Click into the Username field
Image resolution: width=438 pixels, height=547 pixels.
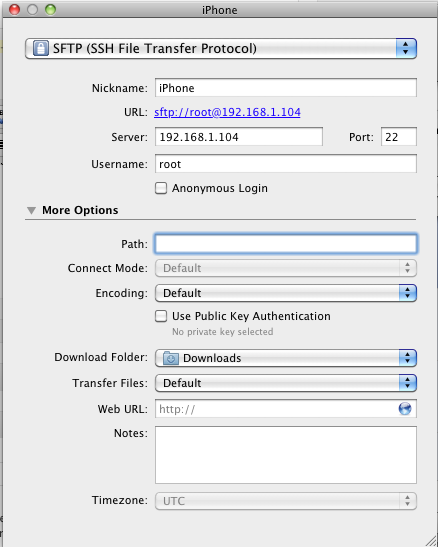pyautogui.click(x=286, y=164)
